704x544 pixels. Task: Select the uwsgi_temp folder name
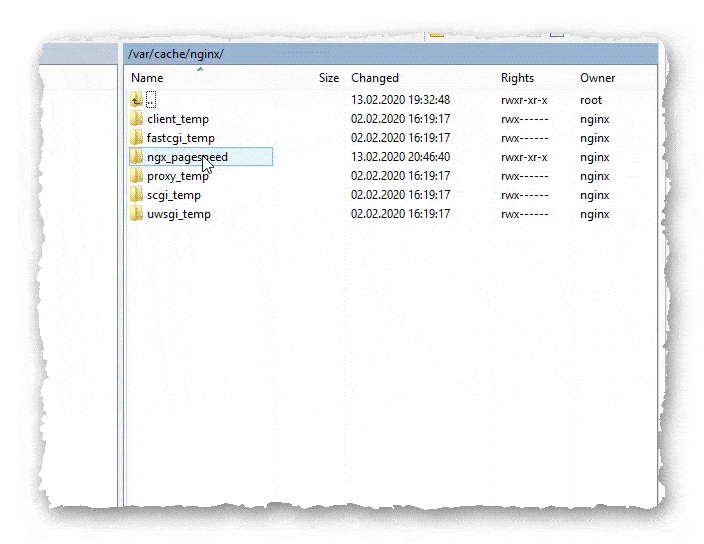(178, 214)
